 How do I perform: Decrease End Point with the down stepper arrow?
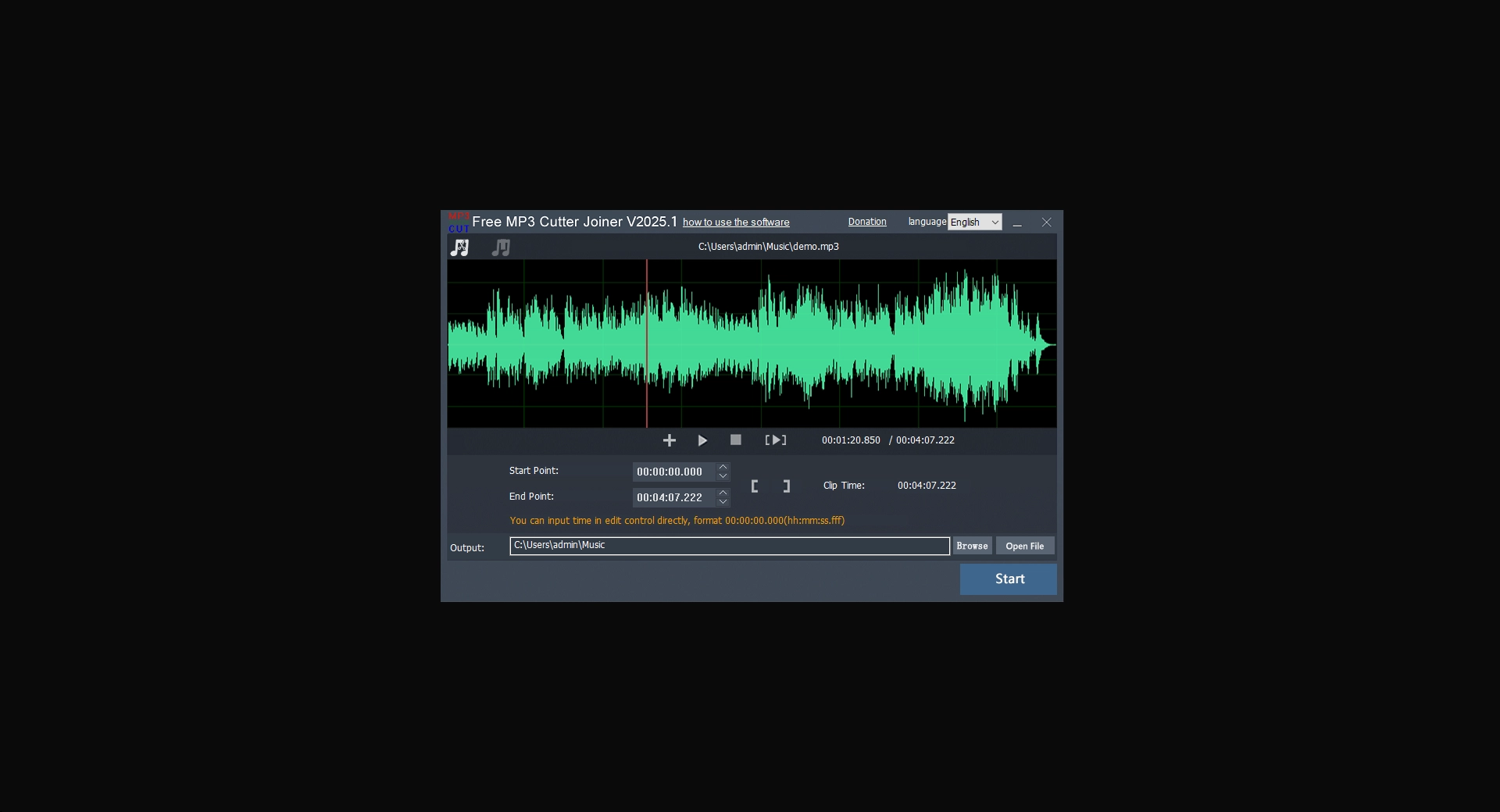722,501
